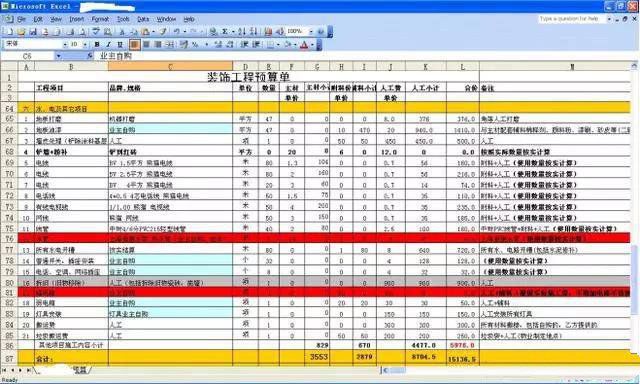The width and height of the screenshot is (640, 384).
Task: Click the Paste clipboard icon
Action: click(x=144, y=31)
